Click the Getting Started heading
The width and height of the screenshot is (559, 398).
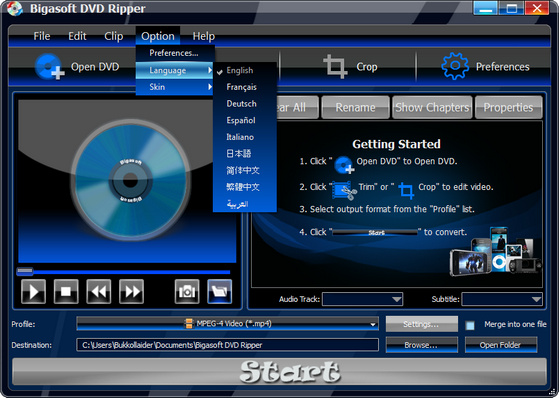396,144
